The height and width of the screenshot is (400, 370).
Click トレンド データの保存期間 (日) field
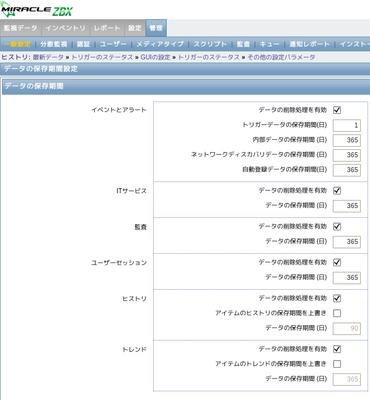tap(347, 379)
